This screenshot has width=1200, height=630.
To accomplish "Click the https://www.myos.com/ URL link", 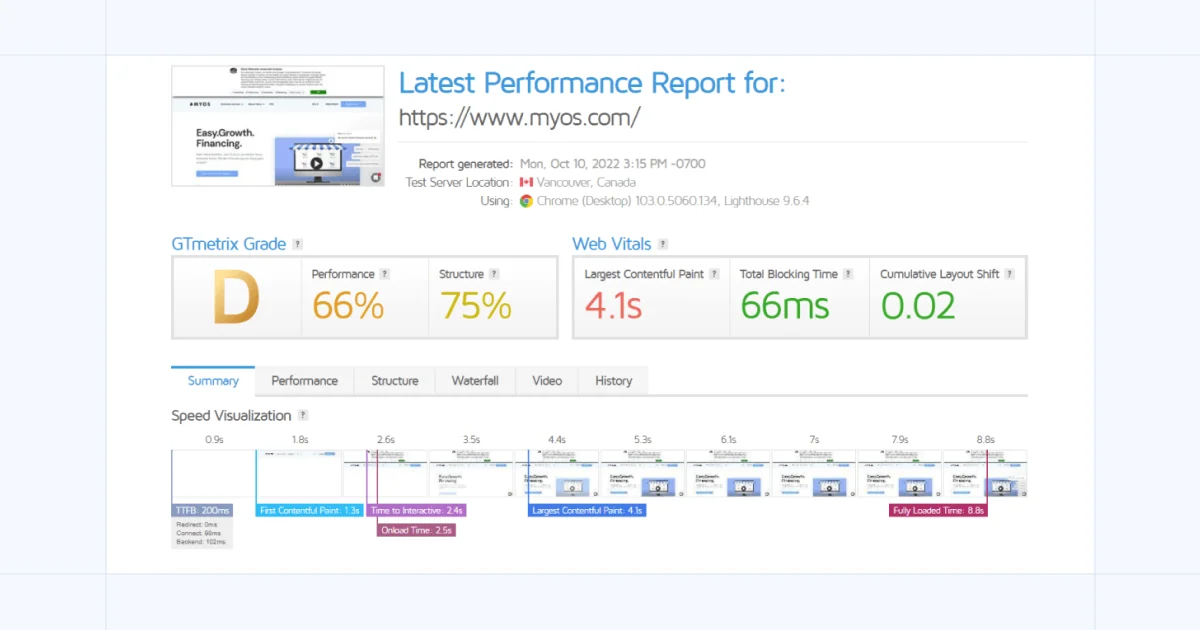I will 519,118.
